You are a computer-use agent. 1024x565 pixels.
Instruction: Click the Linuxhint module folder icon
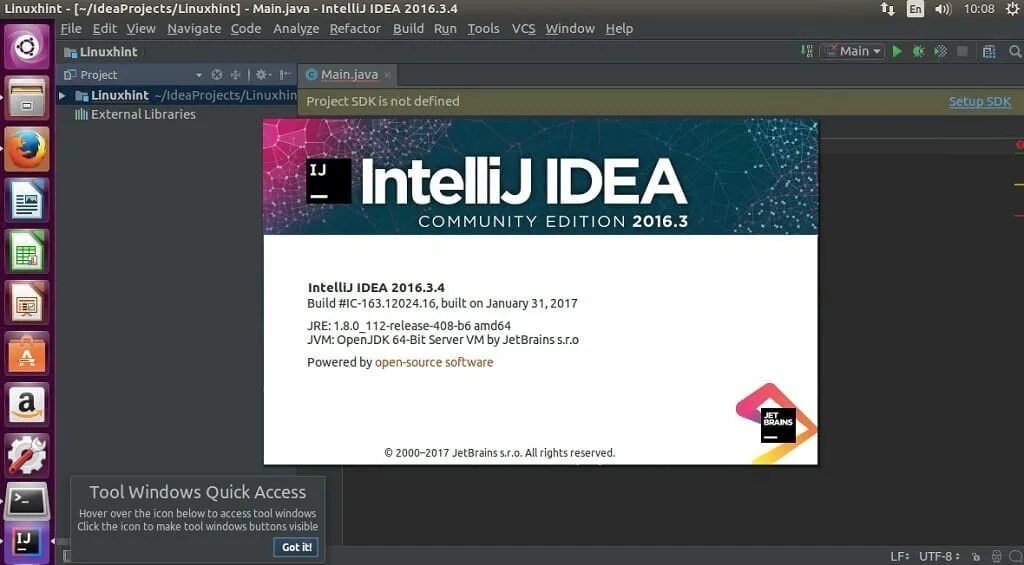click(x=82, y=95)
